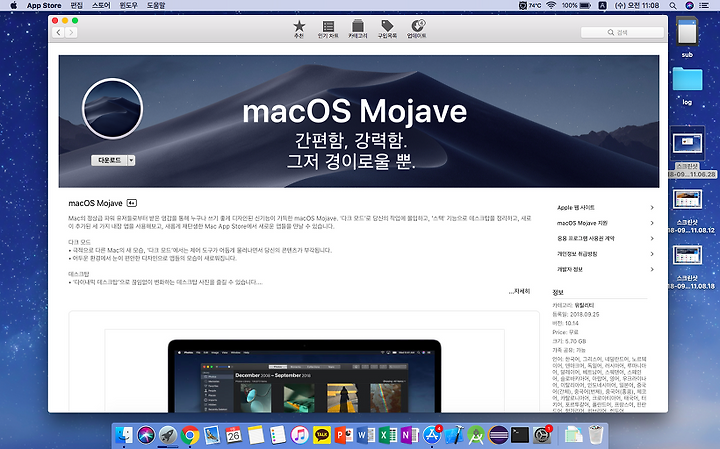Open Google Chrome from the Dock

click(x=190, y=435)
